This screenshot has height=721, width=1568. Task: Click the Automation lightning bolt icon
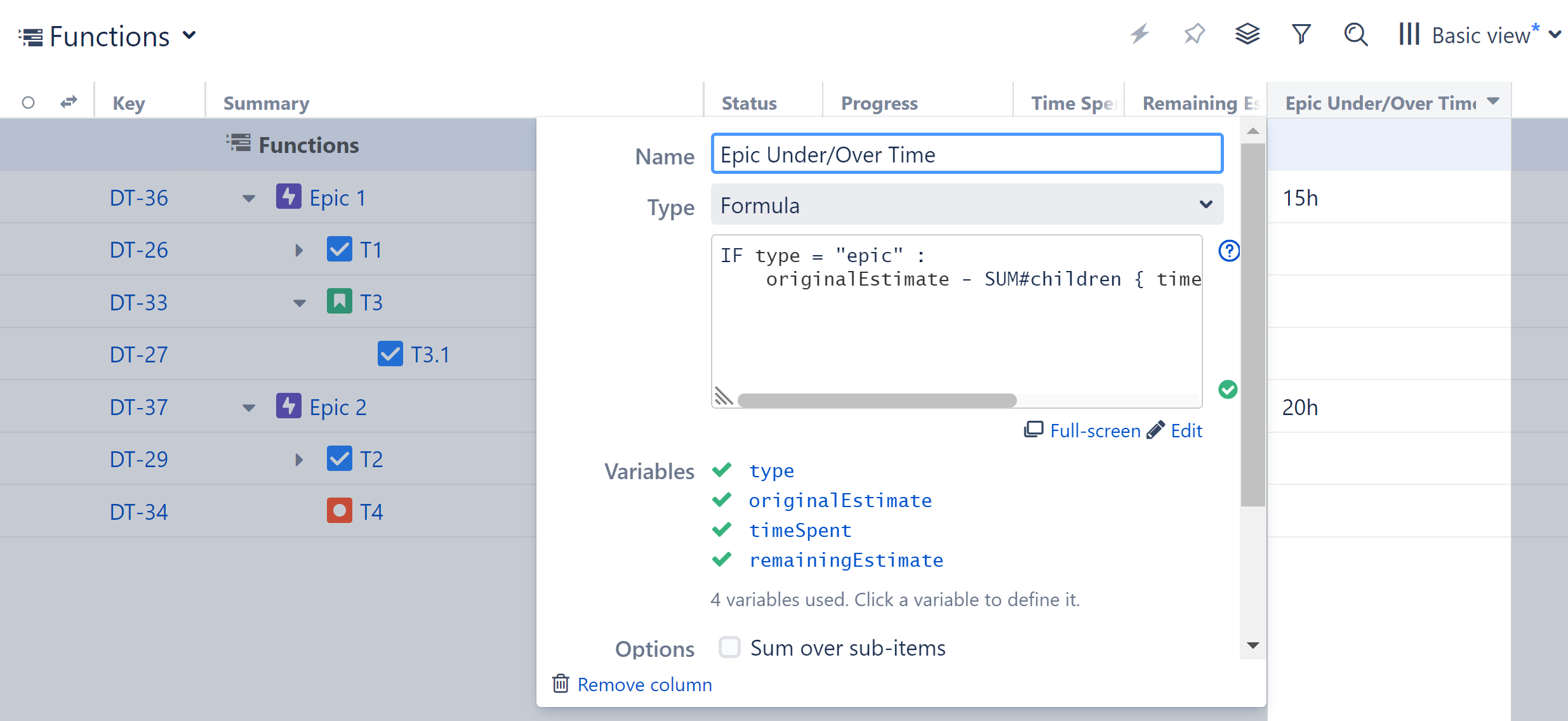click(1140, 34)
